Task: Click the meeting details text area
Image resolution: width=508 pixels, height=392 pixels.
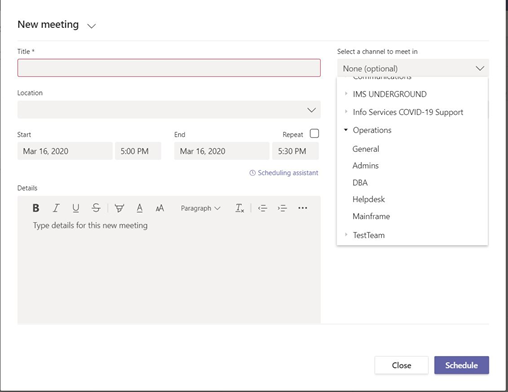Action: [x=169, y=270]
